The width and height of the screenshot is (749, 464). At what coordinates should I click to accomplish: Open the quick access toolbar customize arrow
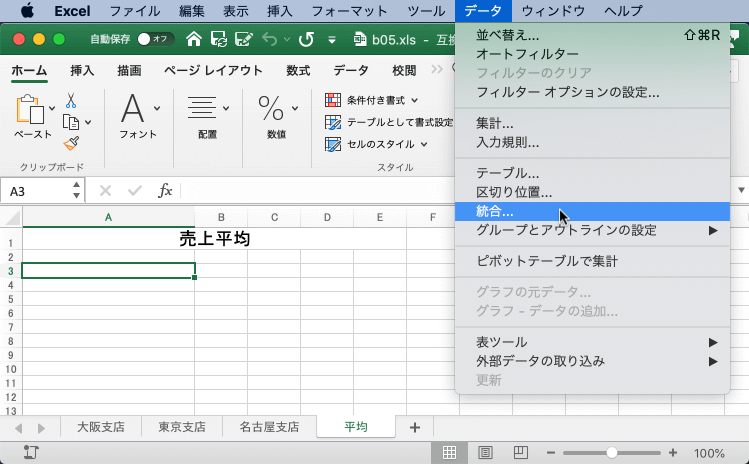point(332,40)
